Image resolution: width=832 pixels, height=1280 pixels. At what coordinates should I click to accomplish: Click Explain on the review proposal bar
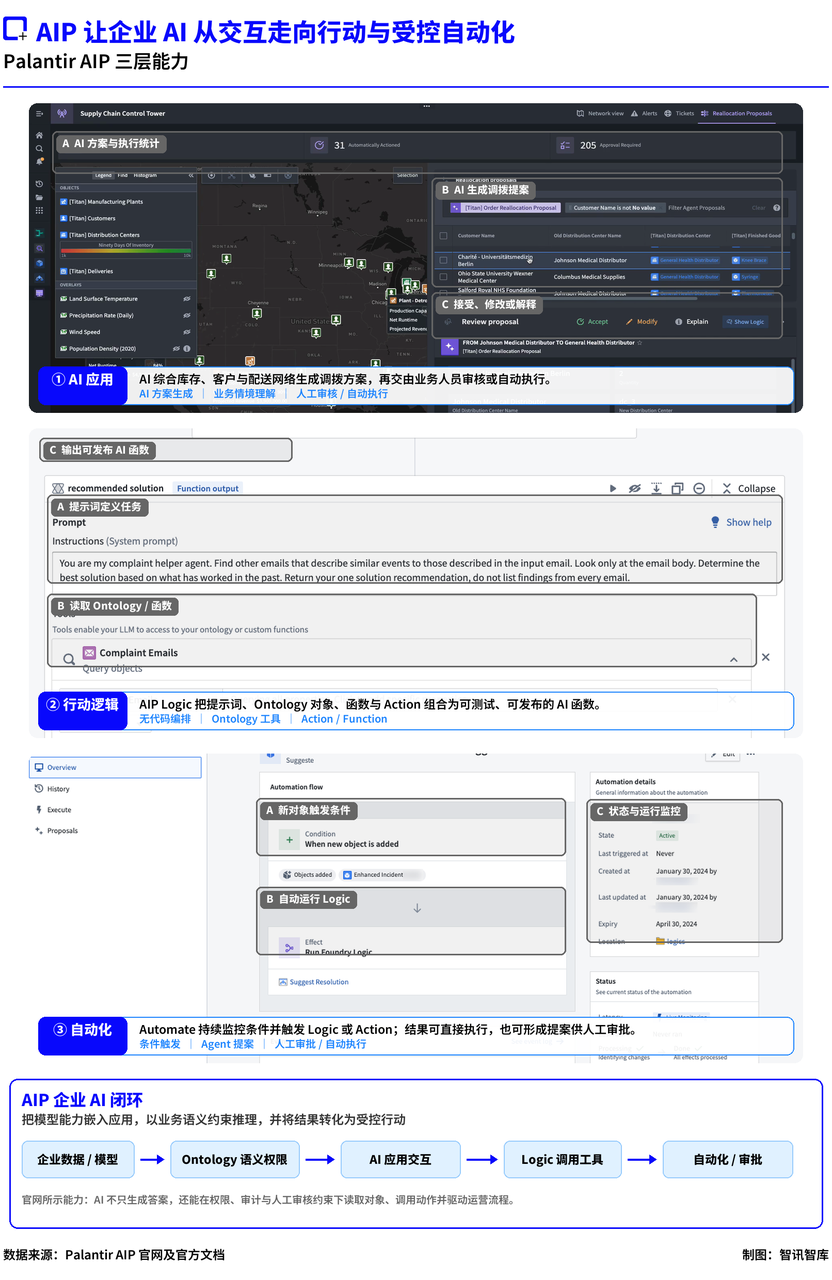692,322
